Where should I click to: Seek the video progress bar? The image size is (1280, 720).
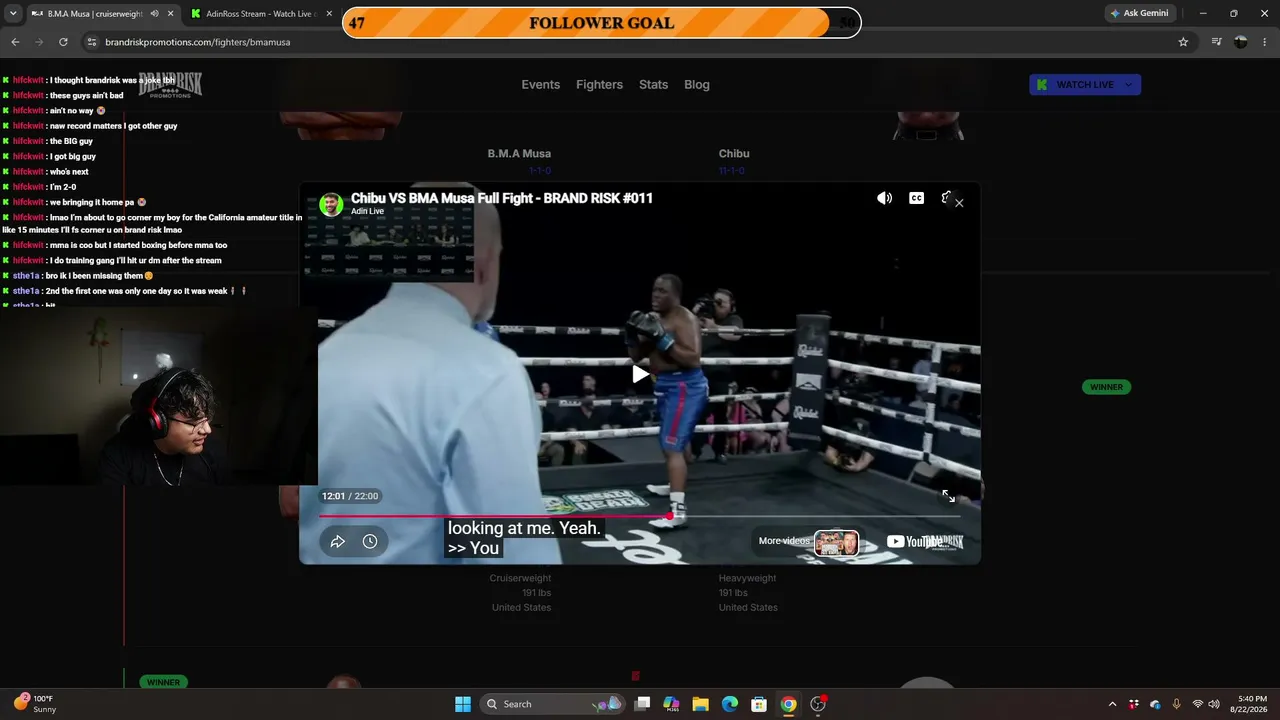click(x=640, y=516)
